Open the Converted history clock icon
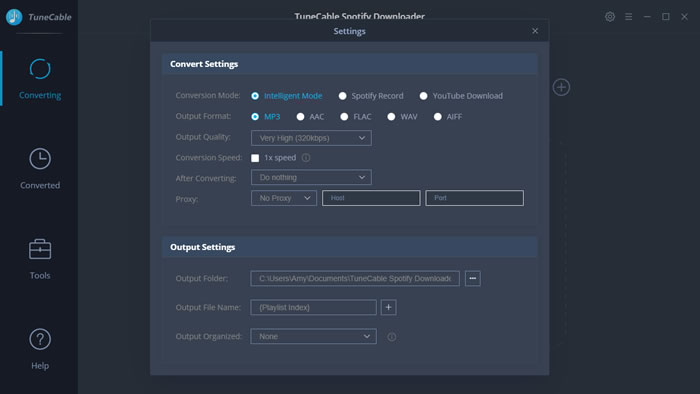This screenshot has width=700, height=394. pyautogui.click(x=40, y=159)
